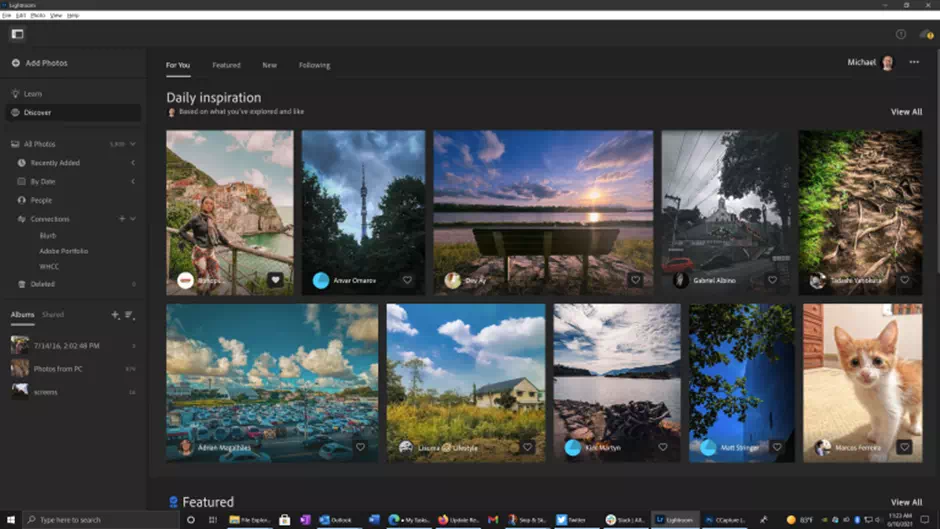The image size is (940, 529).
Task: Open Matt Stringer's profile avatar
Action: (708, 447)
